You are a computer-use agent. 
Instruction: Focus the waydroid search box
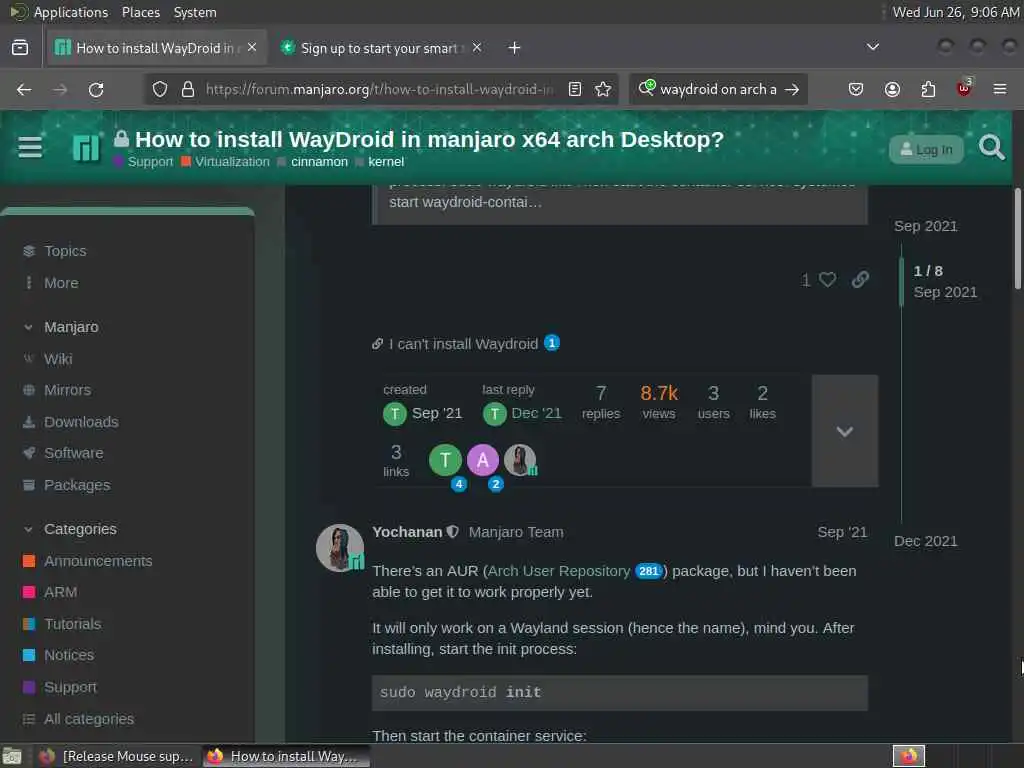[718, 89]
